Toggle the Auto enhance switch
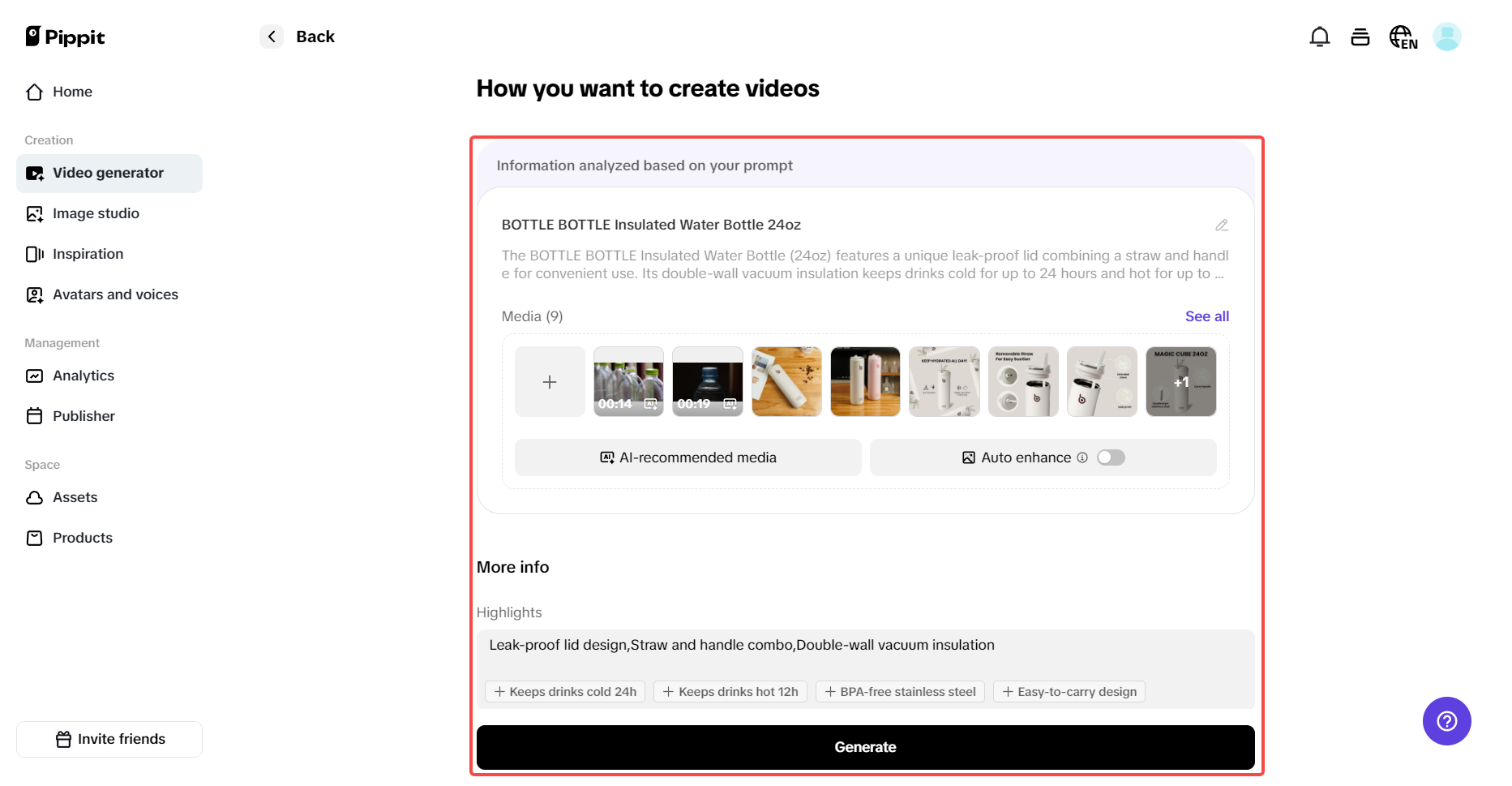The height and width of the screenshot is (786, 1512). 1111,457
